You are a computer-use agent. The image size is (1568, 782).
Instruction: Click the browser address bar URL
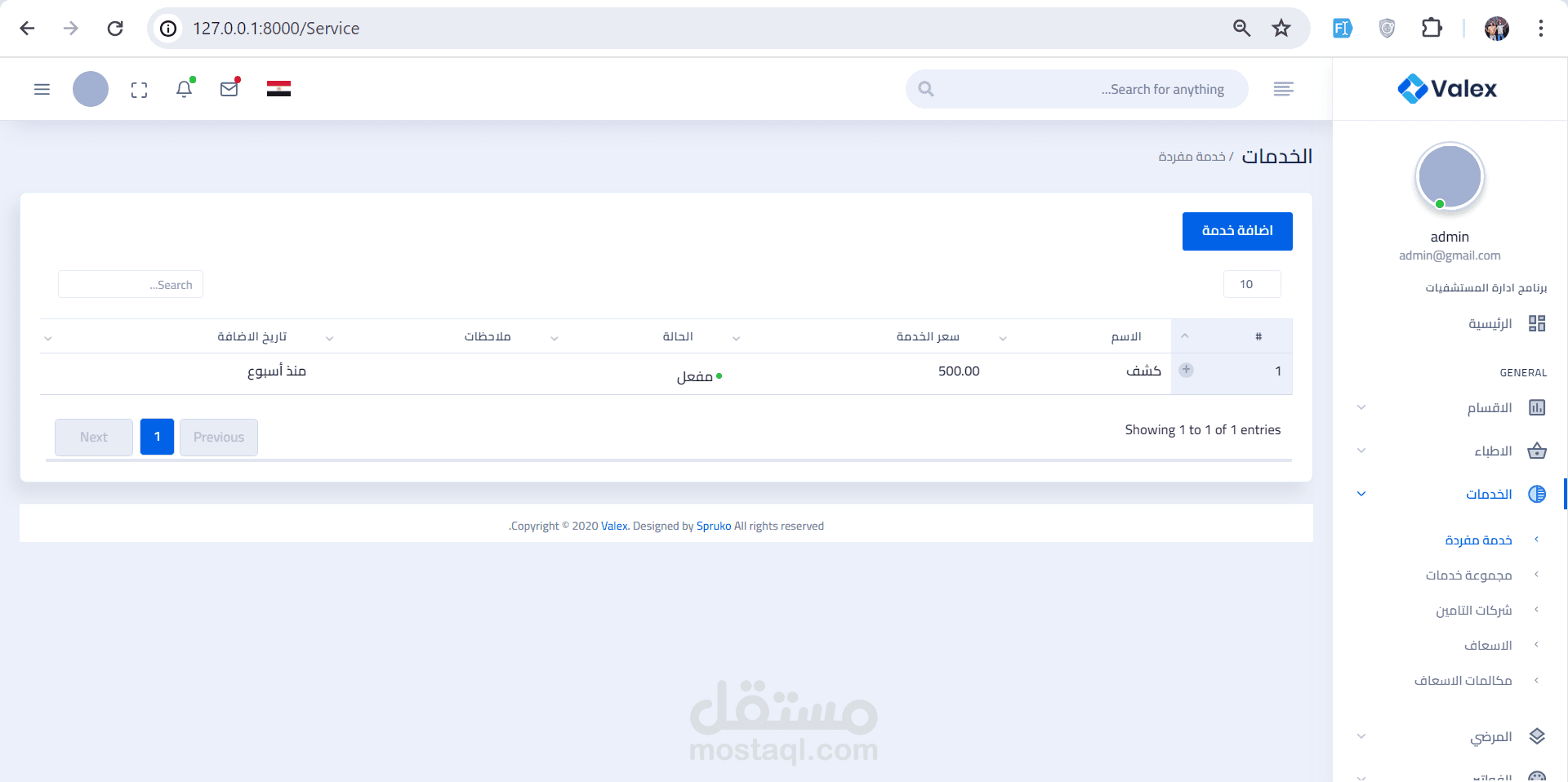tap(276, 29)
